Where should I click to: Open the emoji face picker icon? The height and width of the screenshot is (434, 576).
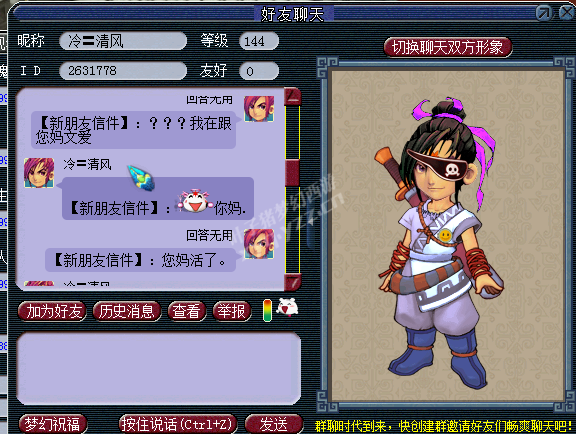[x=287, y=308]
